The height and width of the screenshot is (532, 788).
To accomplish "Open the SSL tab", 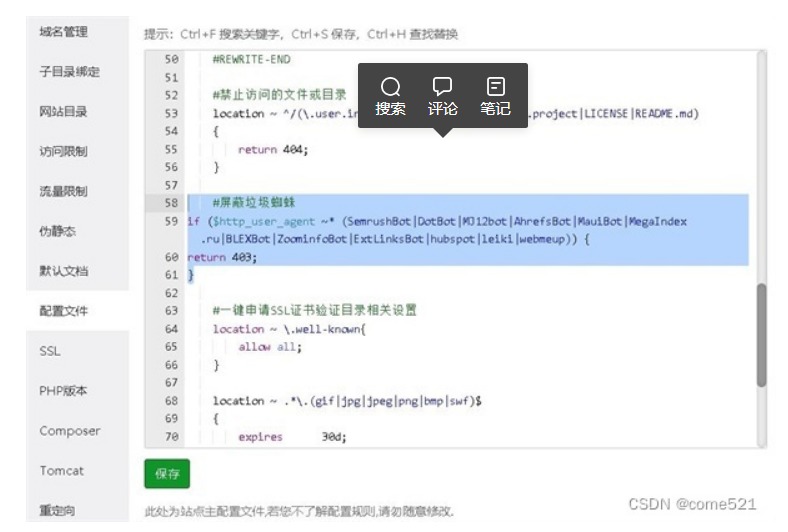I will (50, 351).
